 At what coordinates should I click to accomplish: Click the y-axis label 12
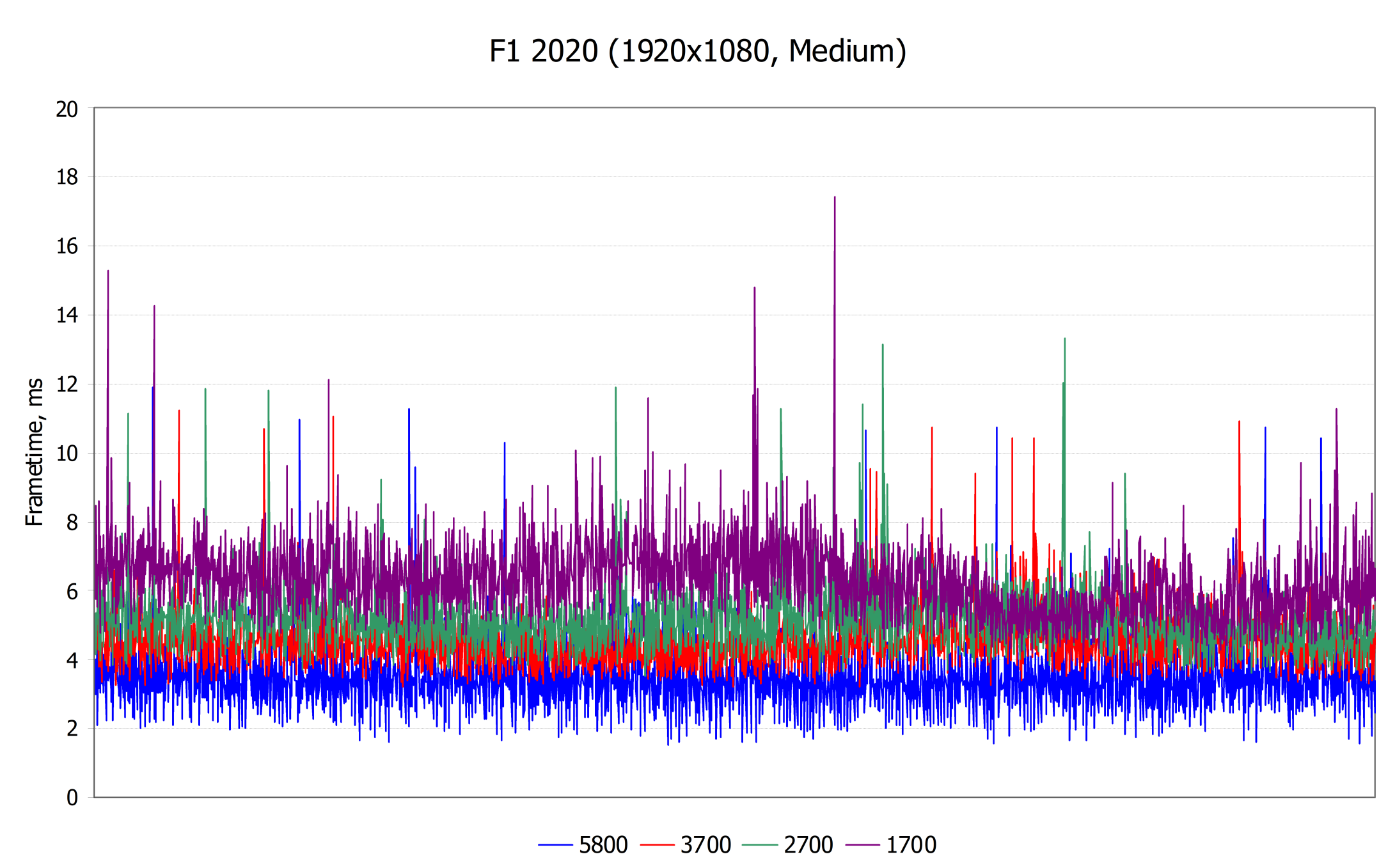[x=67, y=384]
